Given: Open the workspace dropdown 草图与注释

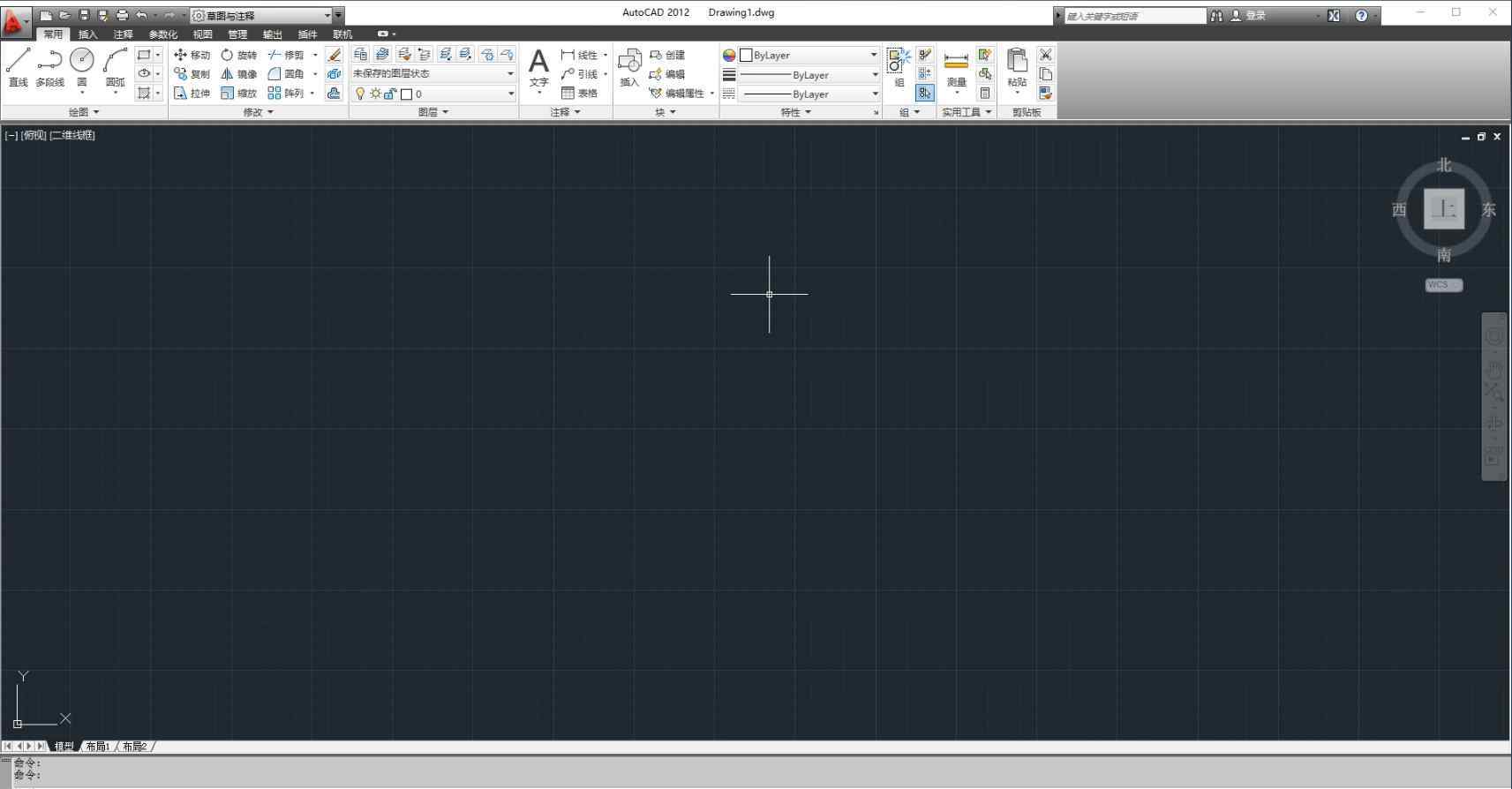Looking at the screenshot, I should [x=267, y=15].
